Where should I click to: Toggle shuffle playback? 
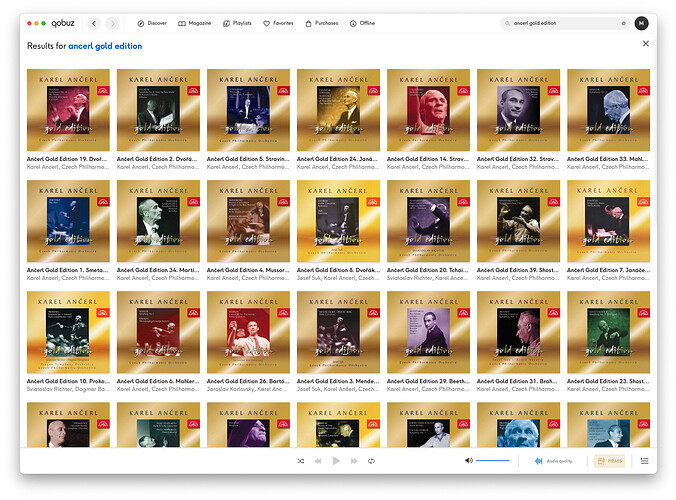point(300,461)
